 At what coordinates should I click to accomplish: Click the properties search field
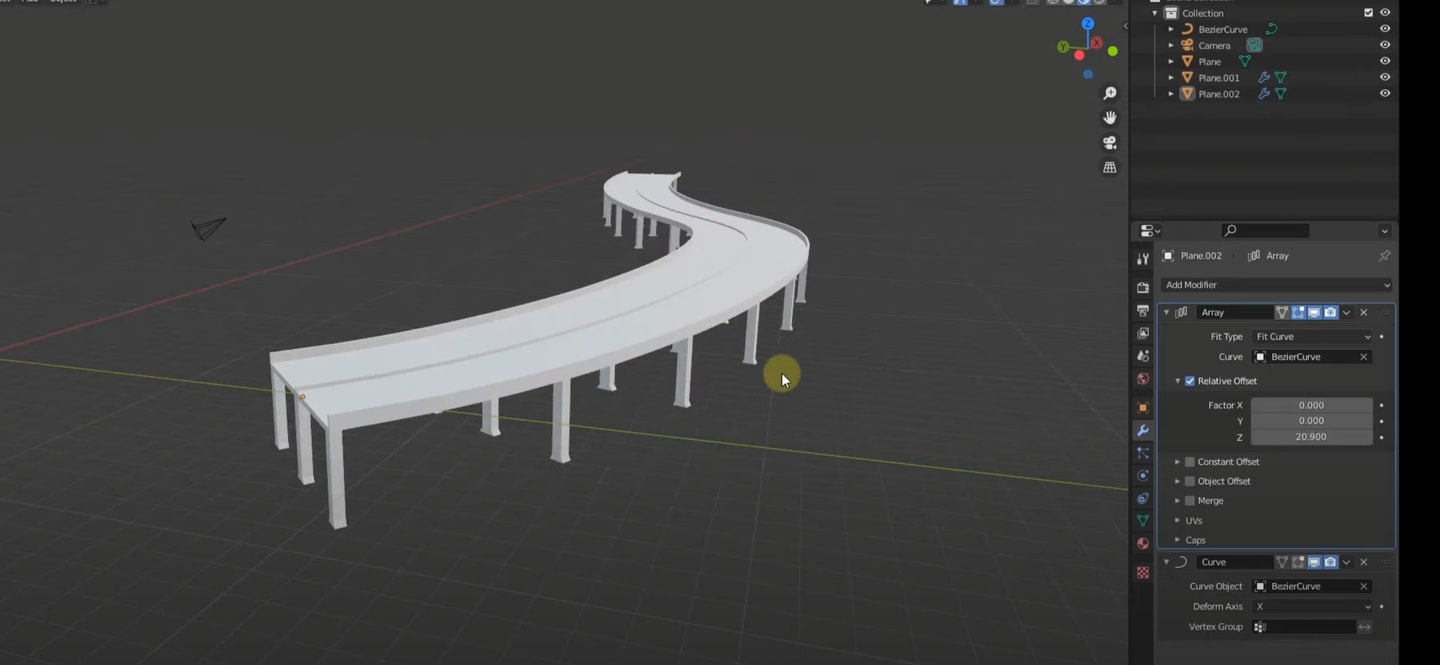[1265, 231]
